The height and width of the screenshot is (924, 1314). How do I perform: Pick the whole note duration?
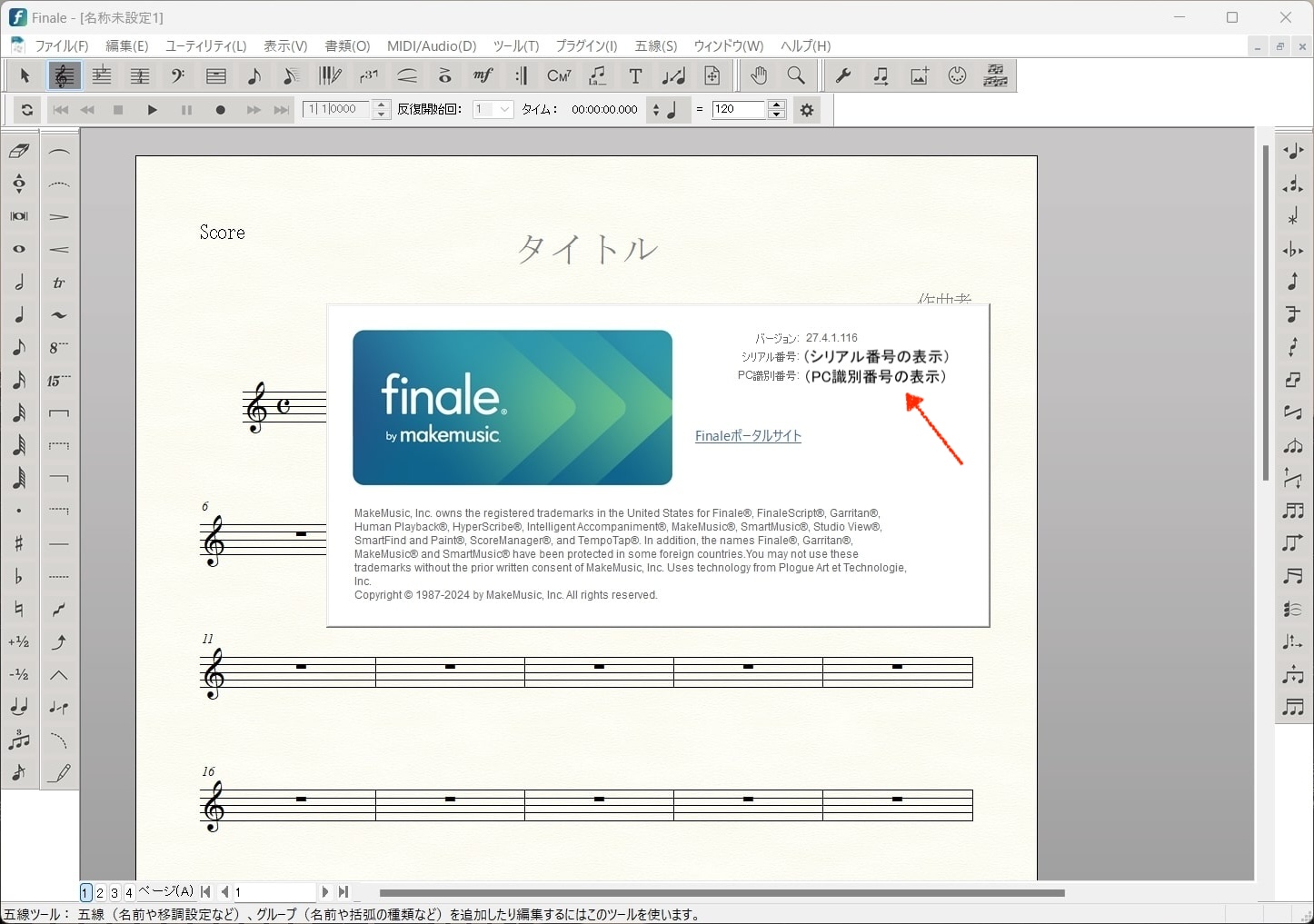click(19, 249)
